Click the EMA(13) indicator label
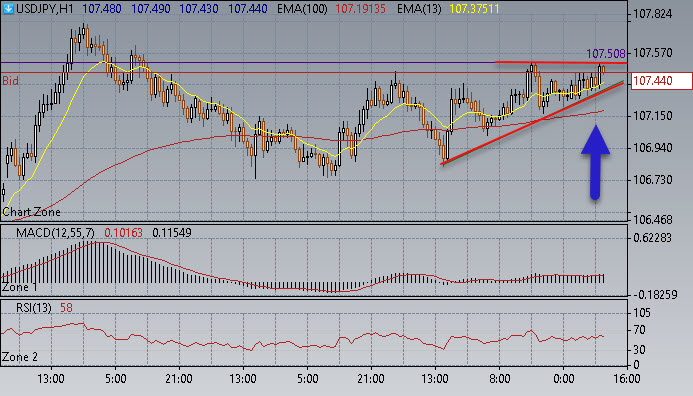Image resolution: width=693 pixels, height=396 pixels. pos(419,9)
